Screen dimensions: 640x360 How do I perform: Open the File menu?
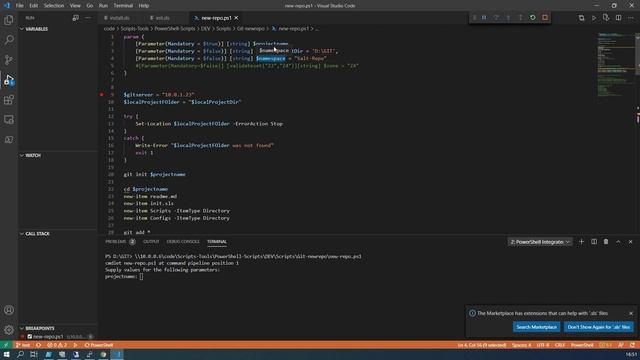[x=19, y=6]
